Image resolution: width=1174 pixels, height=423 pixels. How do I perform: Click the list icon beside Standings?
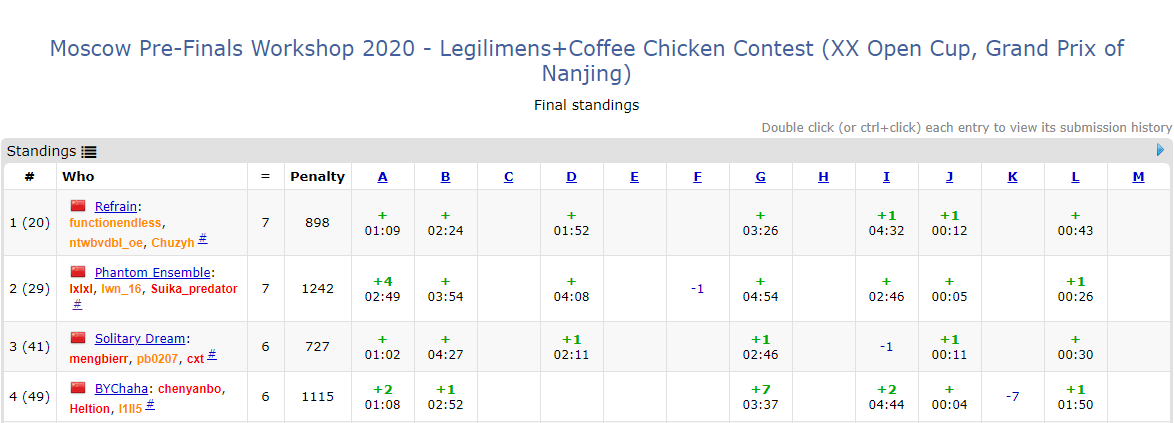89,152
